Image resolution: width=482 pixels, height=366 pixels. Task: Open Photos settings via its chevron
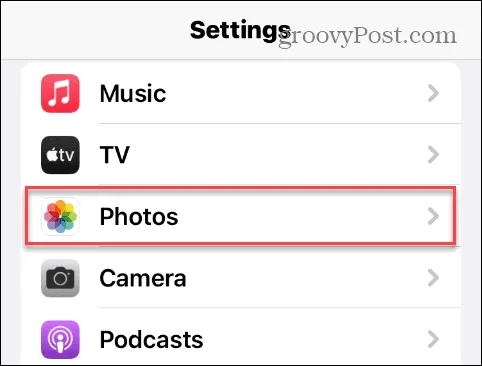(x=433, y=217)
